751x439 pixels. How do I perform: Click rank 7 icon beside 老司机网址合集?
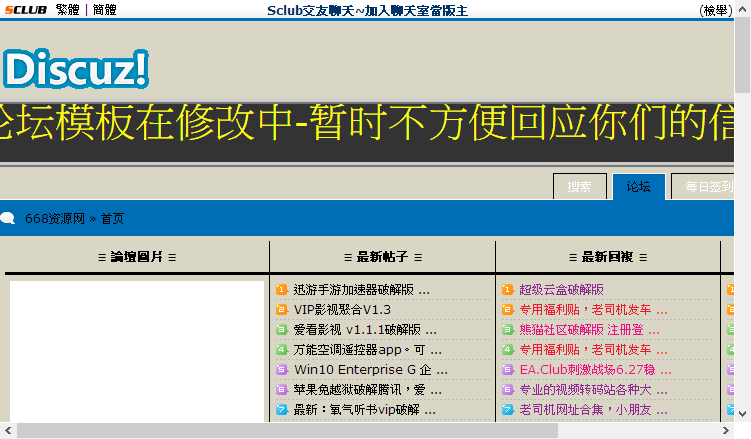click(508, 410)
